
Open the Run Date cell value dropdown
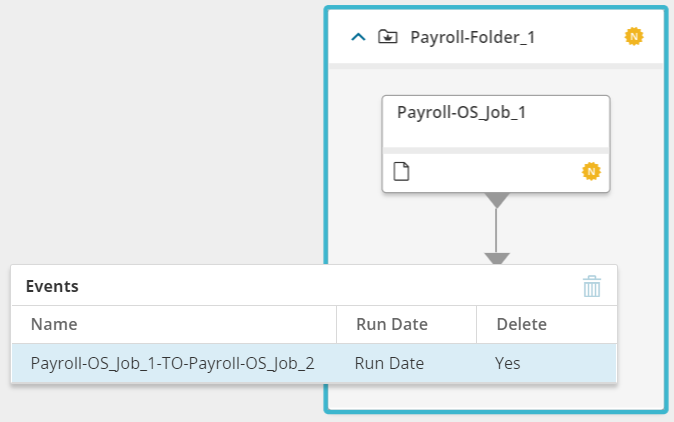pyautogui.click(x=390, y=363)
